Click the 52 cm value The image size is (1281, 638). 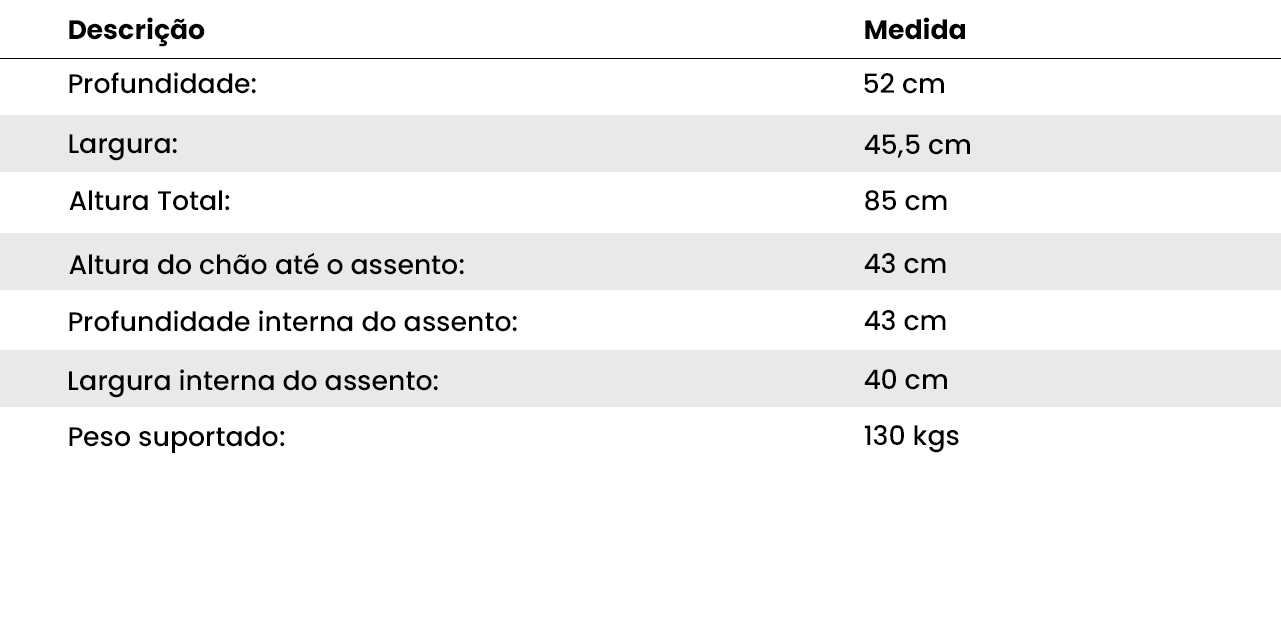click(904, 85)
